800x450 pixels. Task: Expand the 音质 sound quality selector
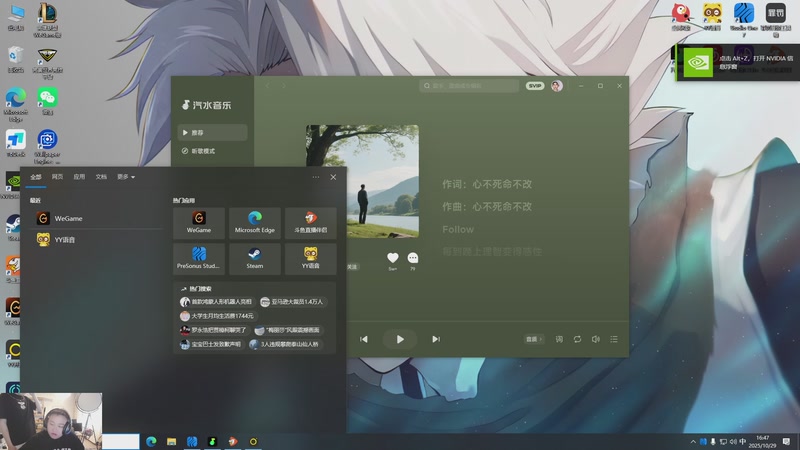click(534, 339)
